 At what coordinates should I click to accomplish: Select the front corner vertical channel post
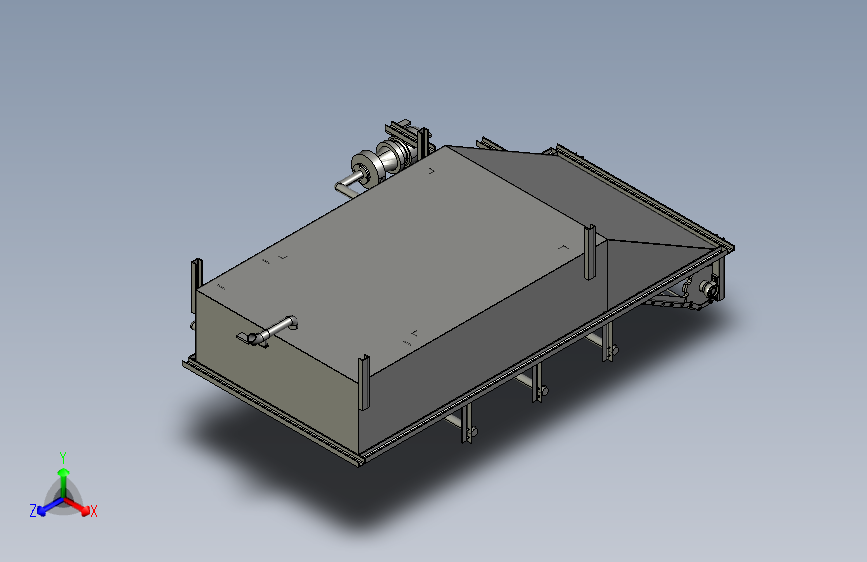364,382
